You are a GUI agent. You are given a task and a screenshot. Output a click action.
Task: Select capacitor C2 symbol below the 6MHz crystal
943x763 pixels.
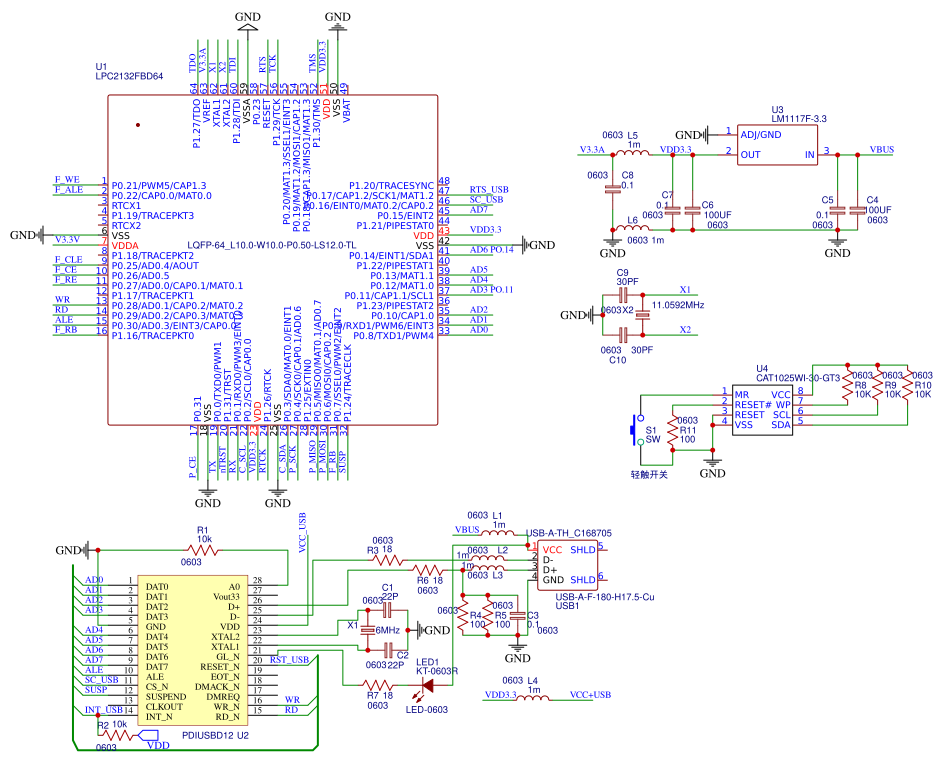click(389, 650)
